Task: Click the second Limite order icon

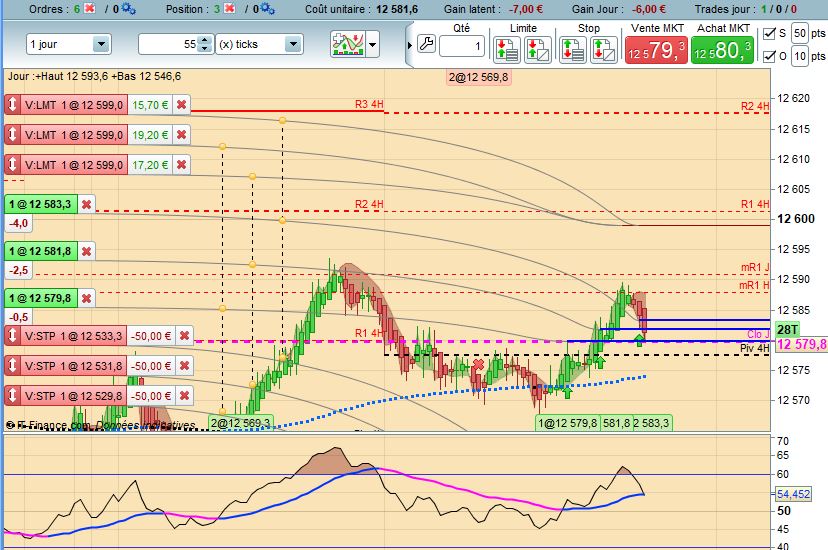Action: pyautogui.click(x=538, y=50)
